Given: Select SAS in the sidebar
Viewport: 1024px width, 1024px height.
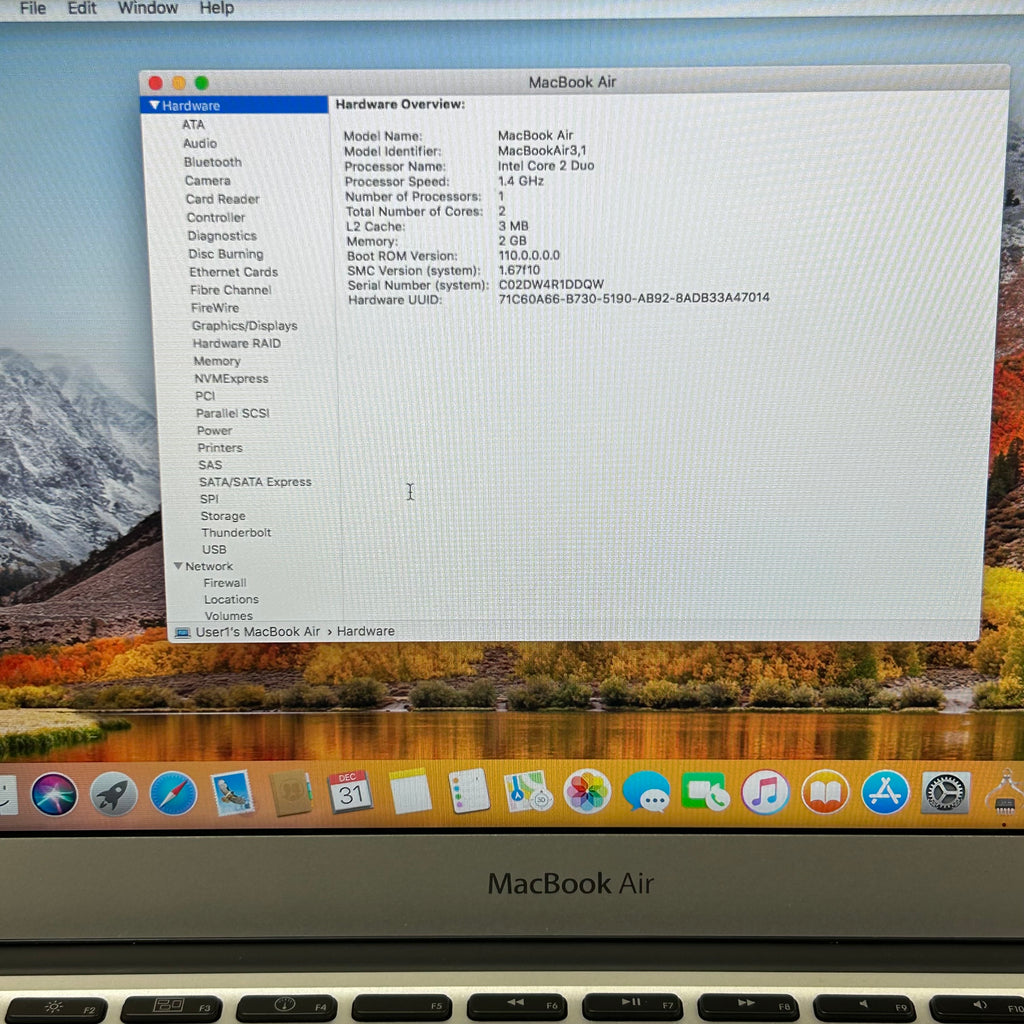Looking at the screenshot, I should point(210,464).
